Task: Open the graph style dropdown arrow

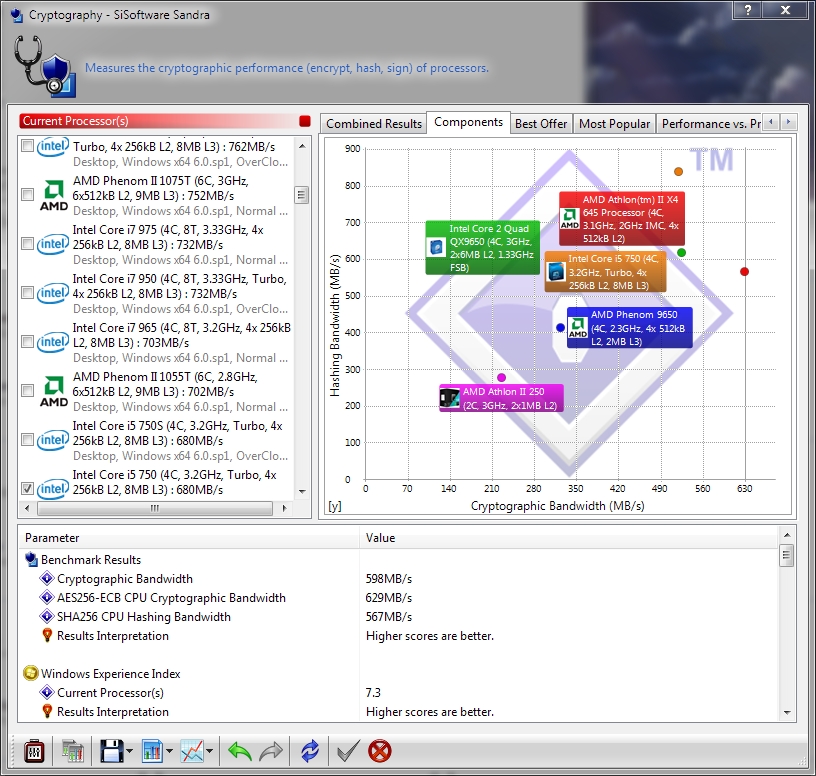Action: point(209,751)
